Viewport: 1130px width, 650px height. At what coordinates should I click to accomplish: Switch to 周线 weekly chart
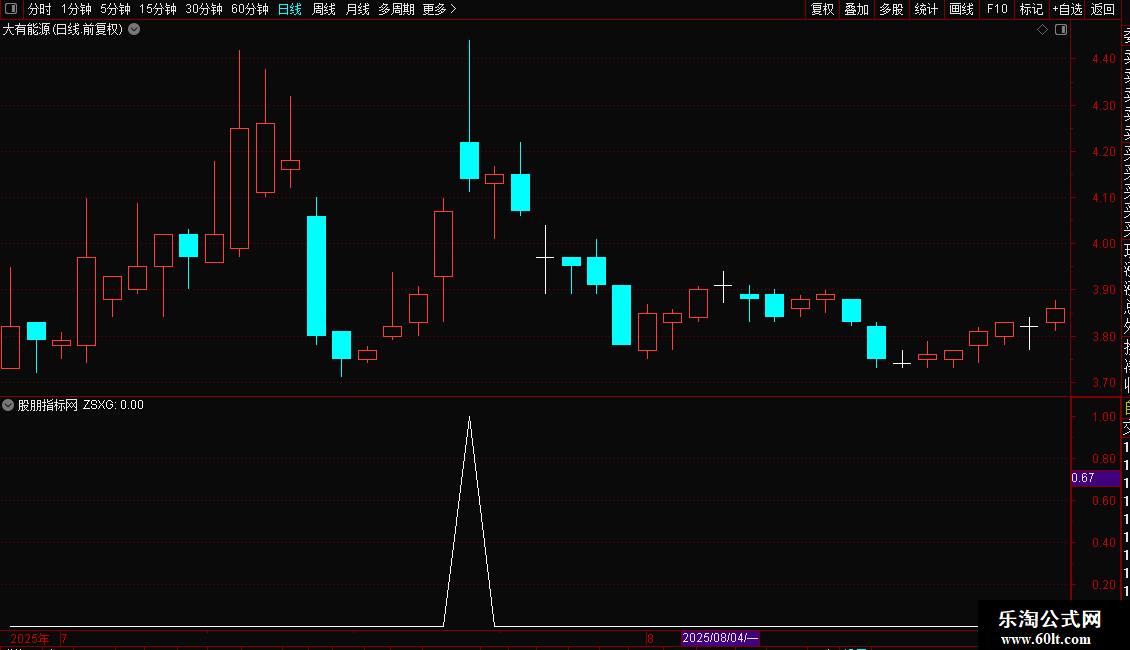pos(324,9)
